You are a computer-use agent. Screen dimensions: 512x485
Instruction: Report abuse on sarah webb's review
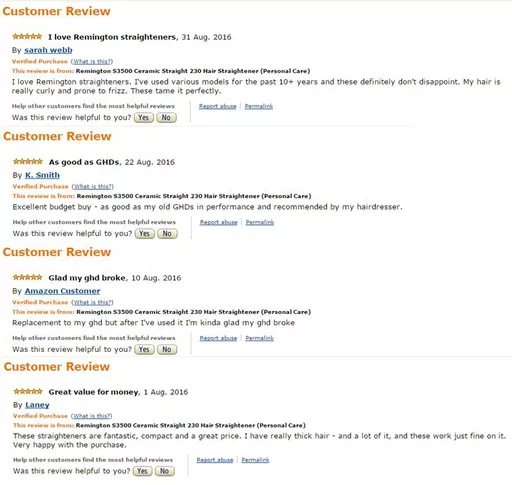(x=218, y=106)
